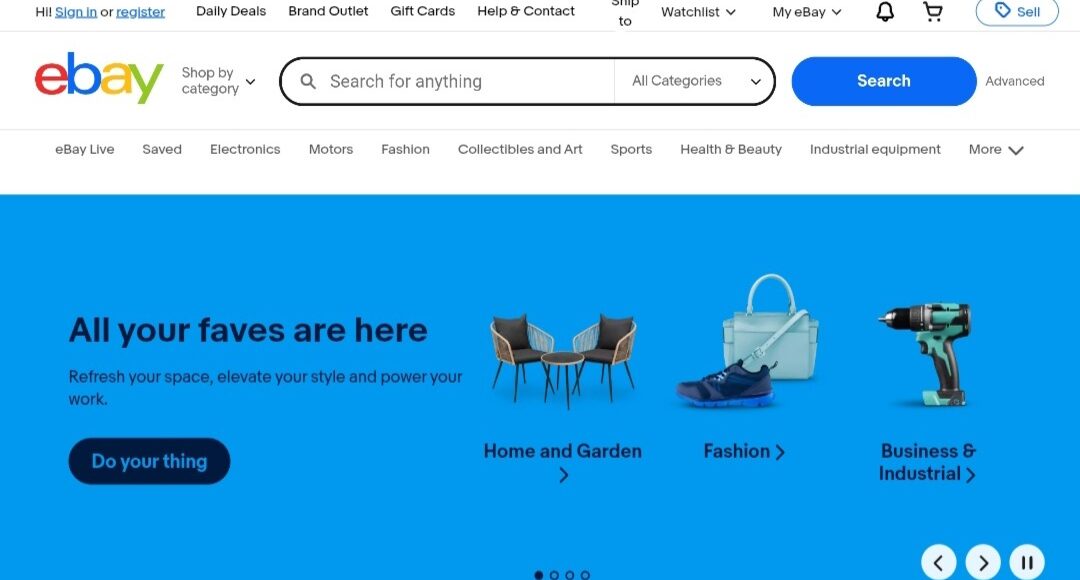The width and height of the screenshot is (1080, 580).
Task: Open the Electronics category tab
Action: pos(245,149)
